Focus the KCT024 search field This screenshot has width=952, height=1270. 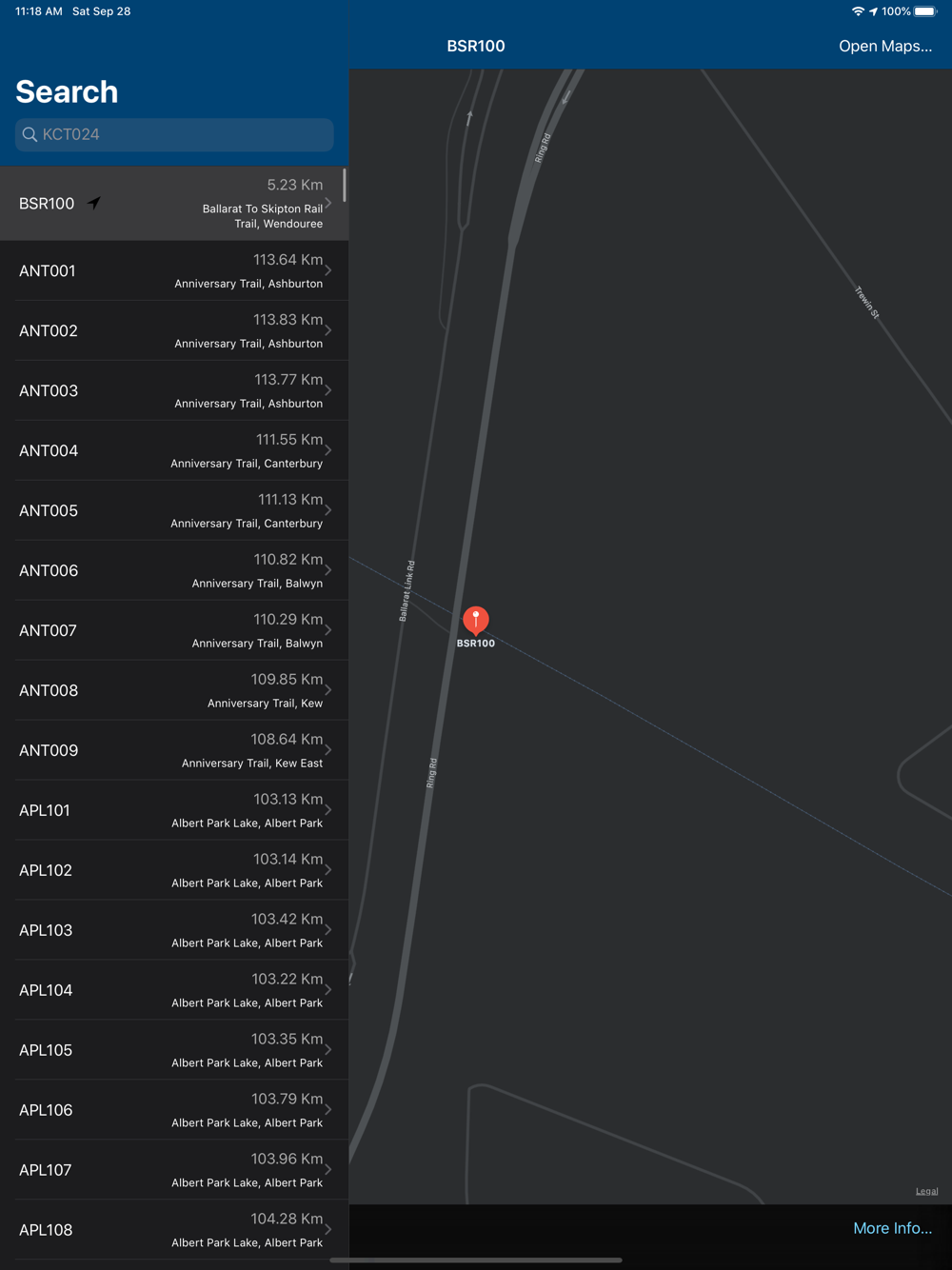pyautogui.click(x=174, y=134)
